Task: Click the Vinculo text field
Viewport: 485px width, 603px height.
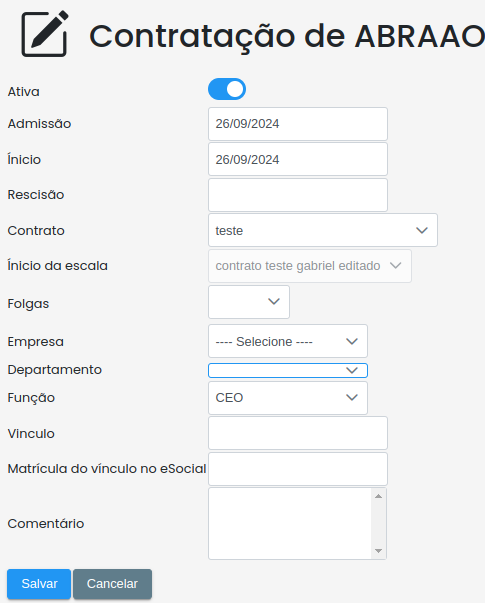Action: (x=298, y=433)
